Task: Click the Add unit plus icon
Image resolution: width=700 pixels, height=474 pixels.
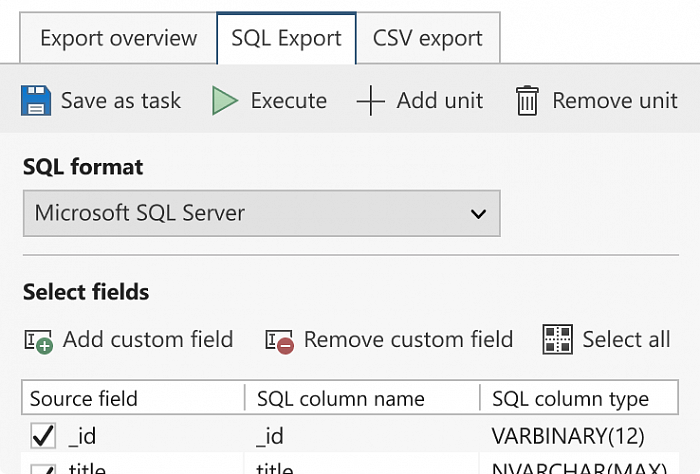Action: [371, 100]
